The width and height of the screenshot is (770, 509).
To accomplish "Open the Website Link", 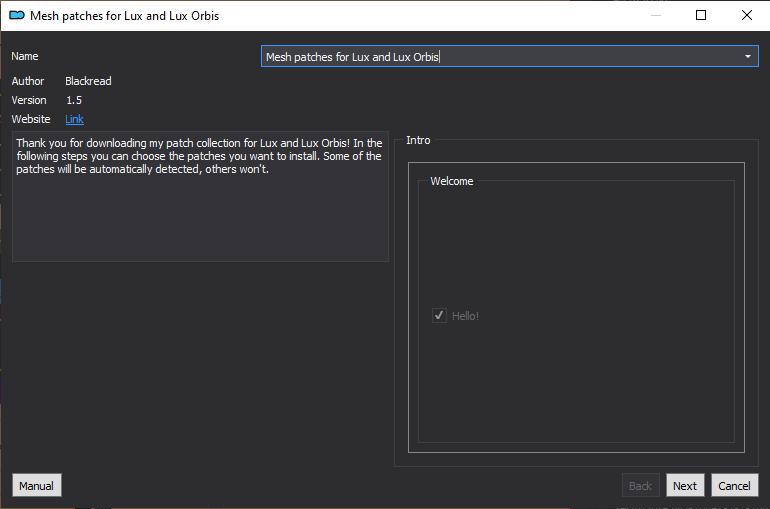I will (74, 119).
